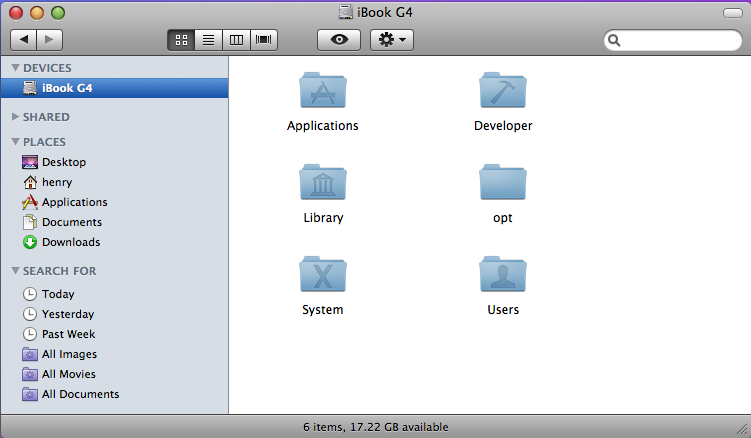Open All Images smart folder

pos(114,354)
